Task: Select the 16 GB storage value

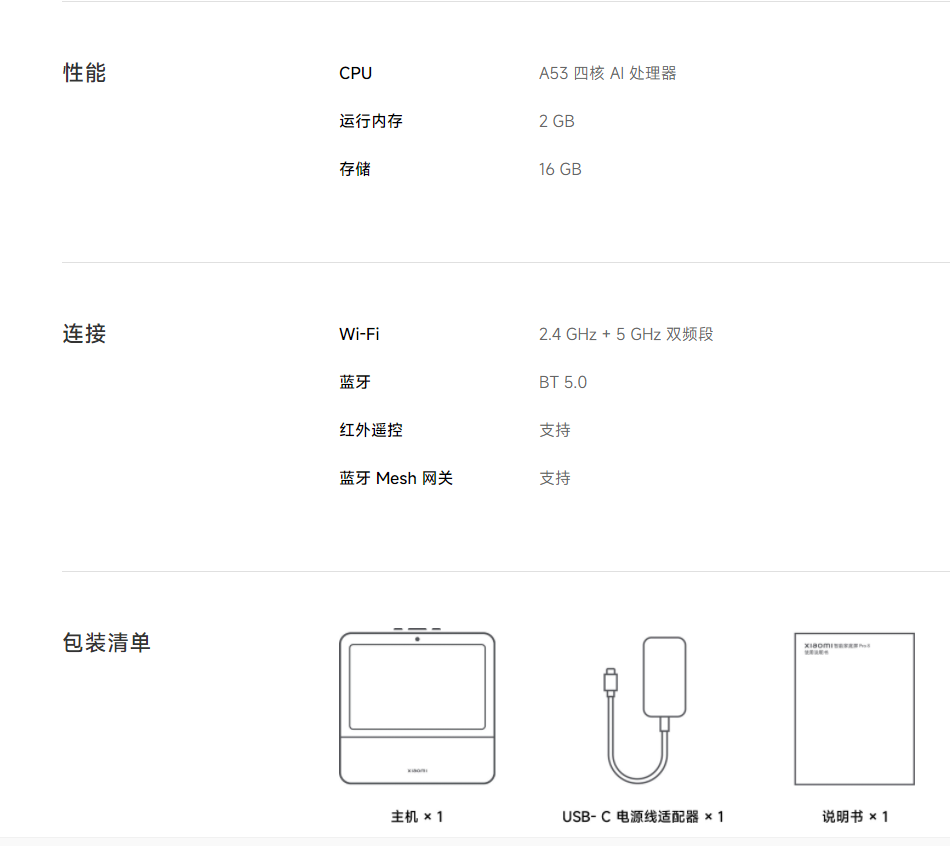Action: pos(560,169)
